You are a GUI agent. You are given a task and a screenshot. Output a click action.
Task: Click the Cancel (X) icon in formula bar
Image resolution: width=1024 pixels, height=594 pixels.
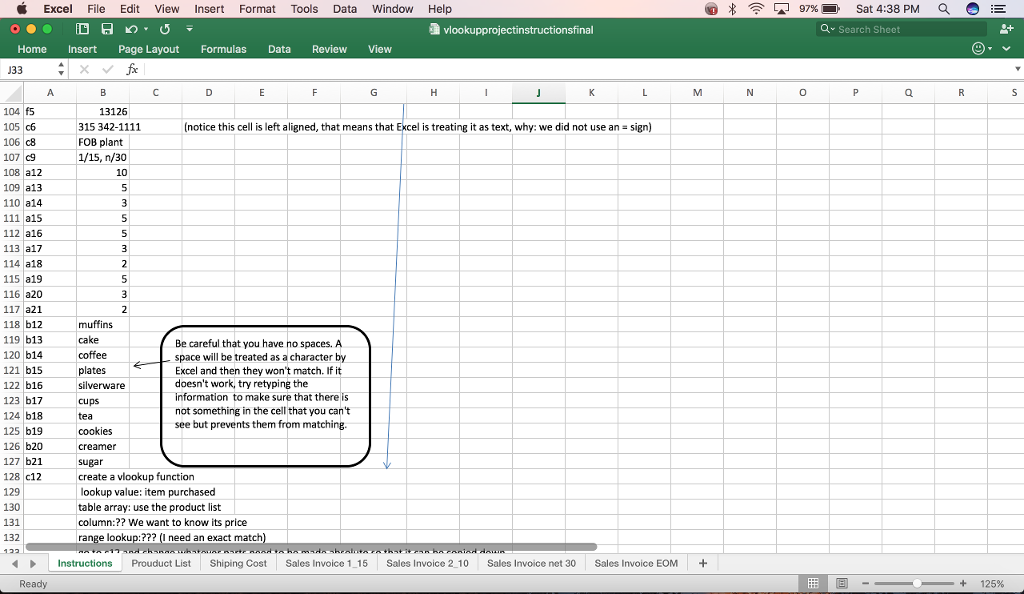[x=84, y=69]
